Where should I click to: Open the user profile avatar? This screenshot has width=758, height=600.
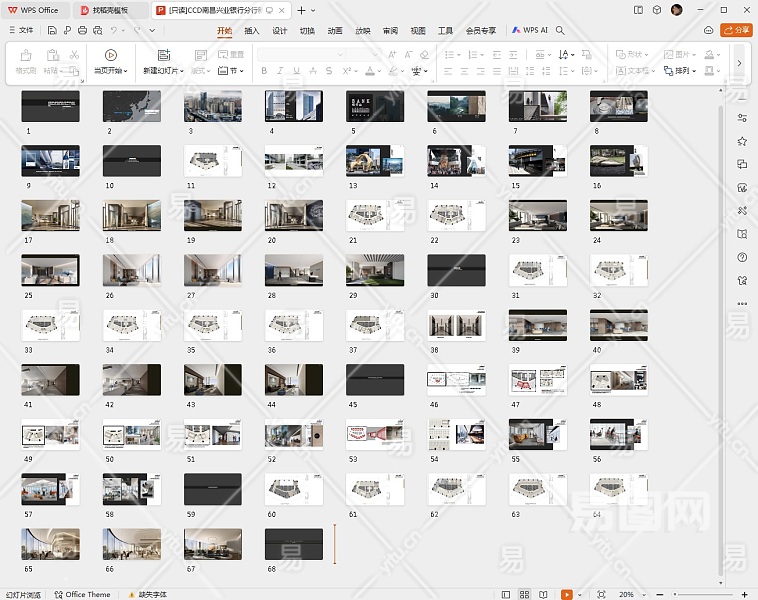(677, 10)
